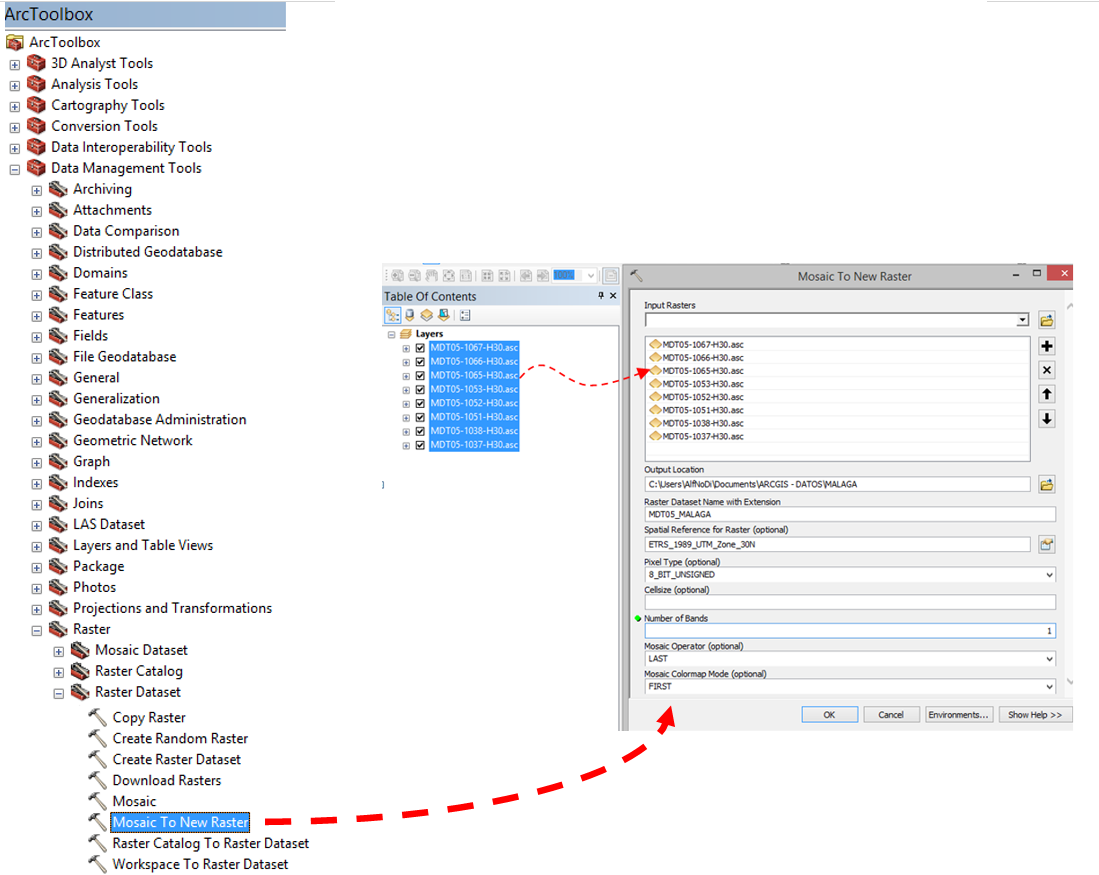
Task: Uncheck layer MDT05-1065-H30.asc visibility
Action: tap(421, 376)
